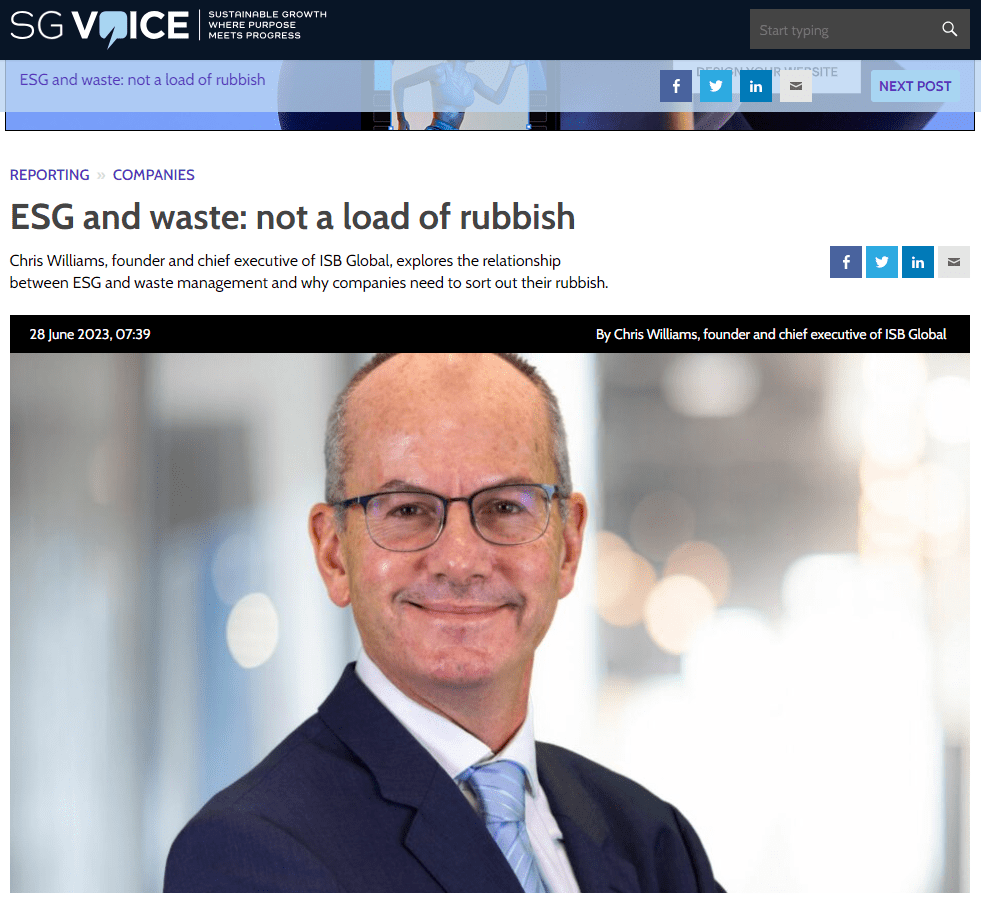The image size is (981, 899).
Task: Click the publication date 28 June 2023
Action: (89, 335)
